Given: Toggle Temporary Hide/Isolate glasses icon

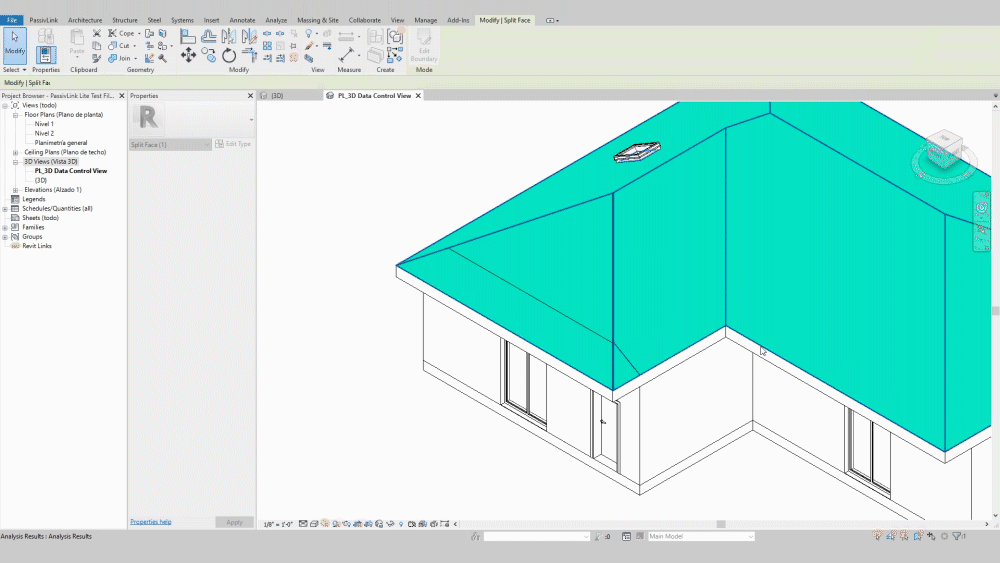Looking at the screenshot, I should pos(390,524).
